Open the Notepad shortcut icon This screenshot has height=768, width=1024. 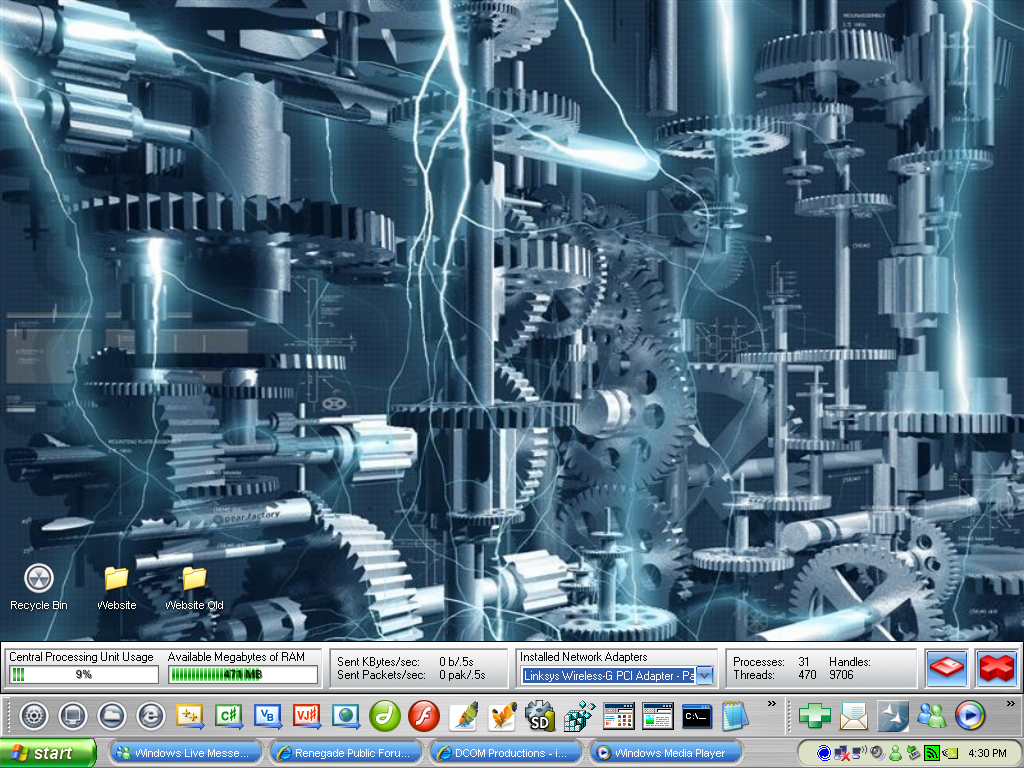coord(735,715)
